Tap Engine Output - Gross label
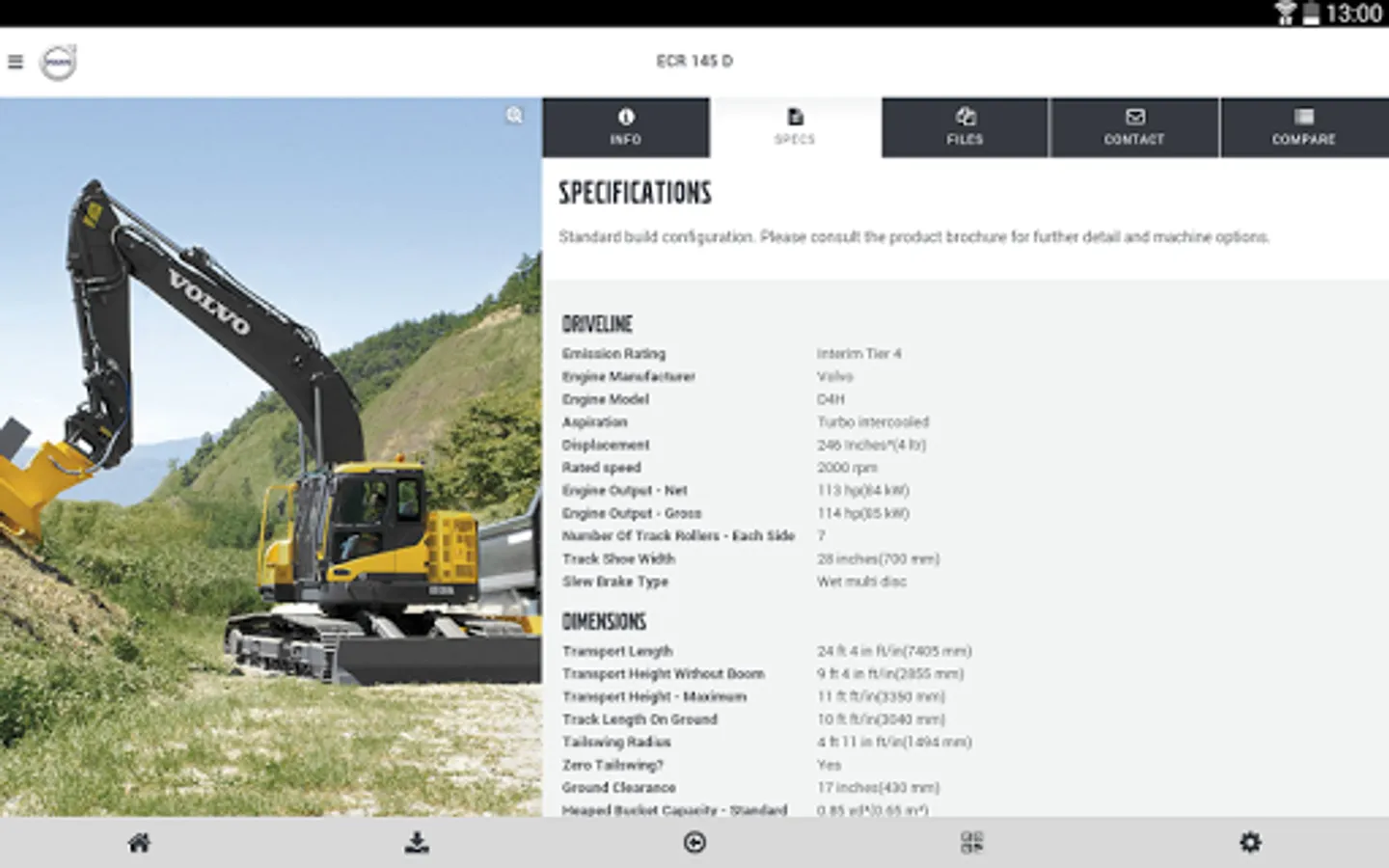Image resolution: width=1389 pixels, height=868 pixels. tap(632, 513)
